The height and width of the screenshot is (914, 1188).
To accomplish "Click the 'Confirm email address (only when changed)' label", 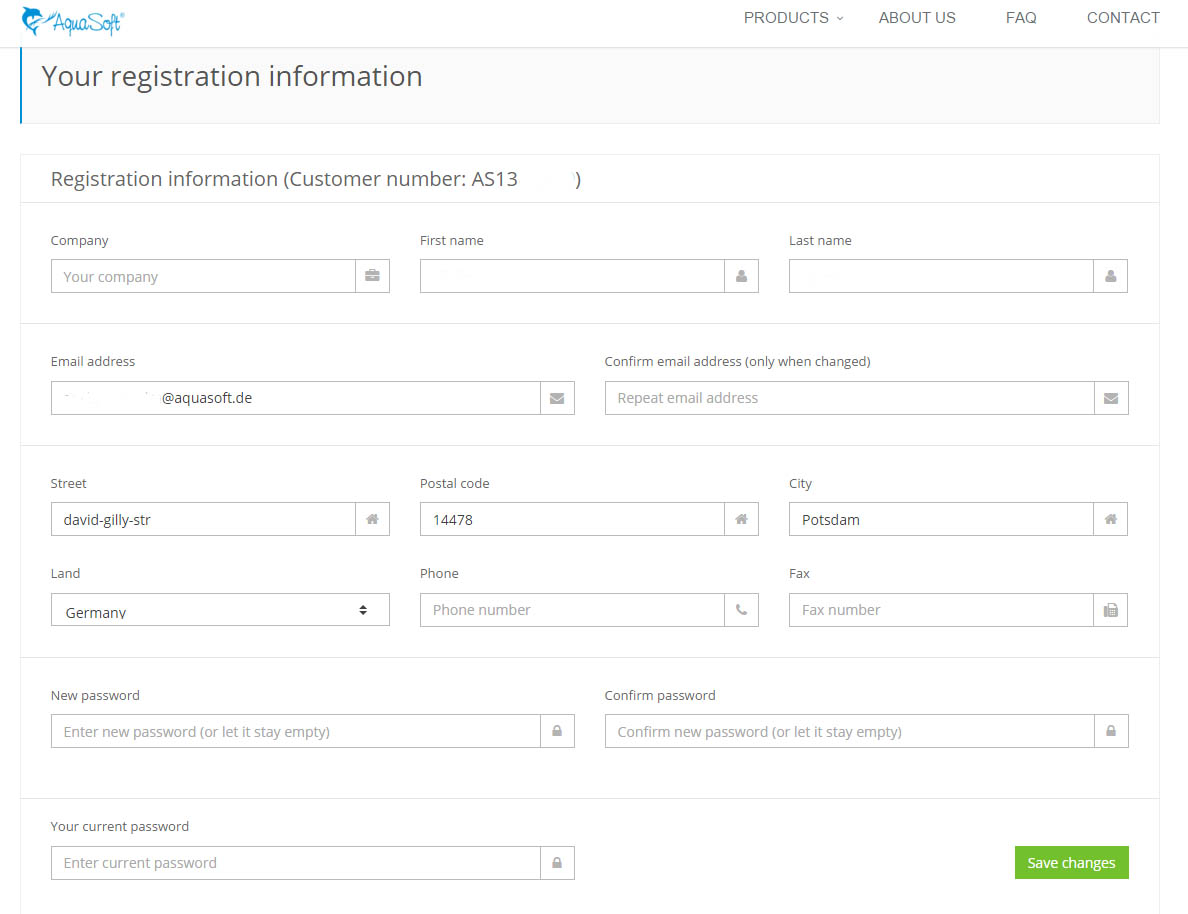I will tap(737, 362).
